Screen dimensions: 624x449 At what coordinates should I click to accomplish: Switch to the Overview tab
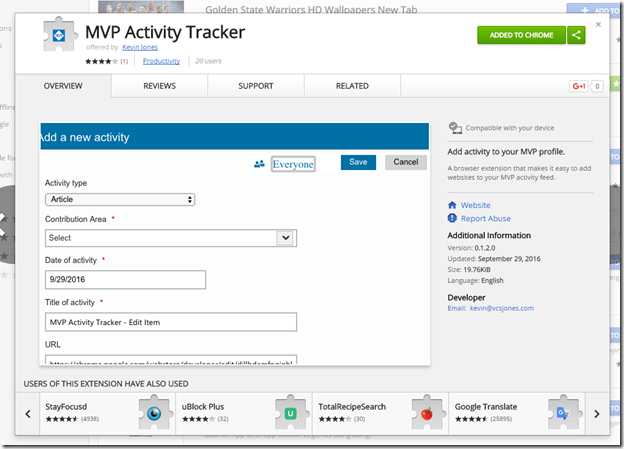63,86
